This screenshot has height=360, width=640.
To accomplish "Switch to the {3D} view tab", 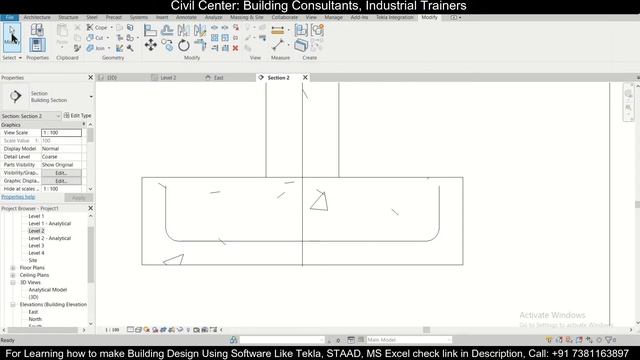I will coord(112,78).
